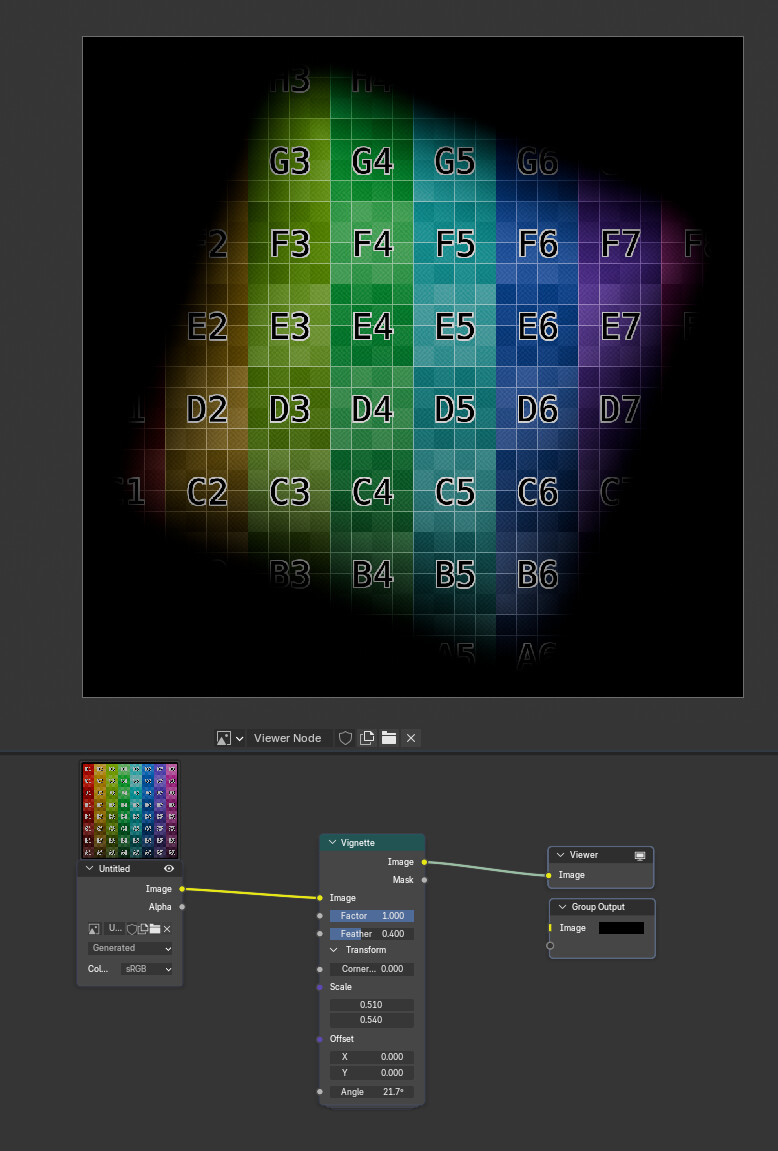The image size is (778, 1151).
Task: Click the Image output socket of Untitled node
Action: point(182,889)
